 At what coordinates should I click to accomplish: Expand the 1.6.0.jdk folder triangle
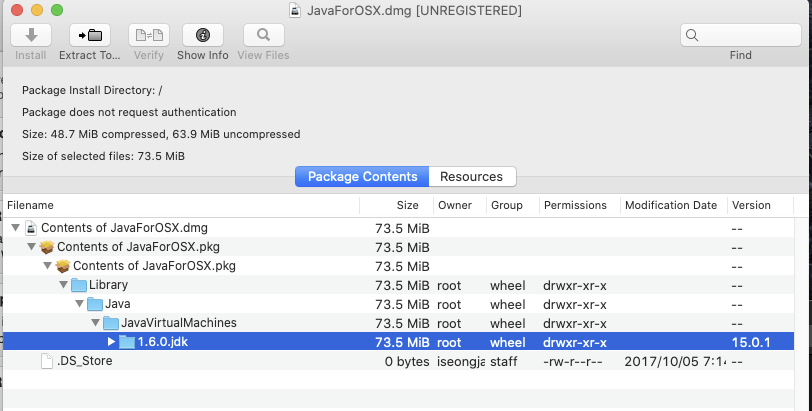(x=111, y=342)
